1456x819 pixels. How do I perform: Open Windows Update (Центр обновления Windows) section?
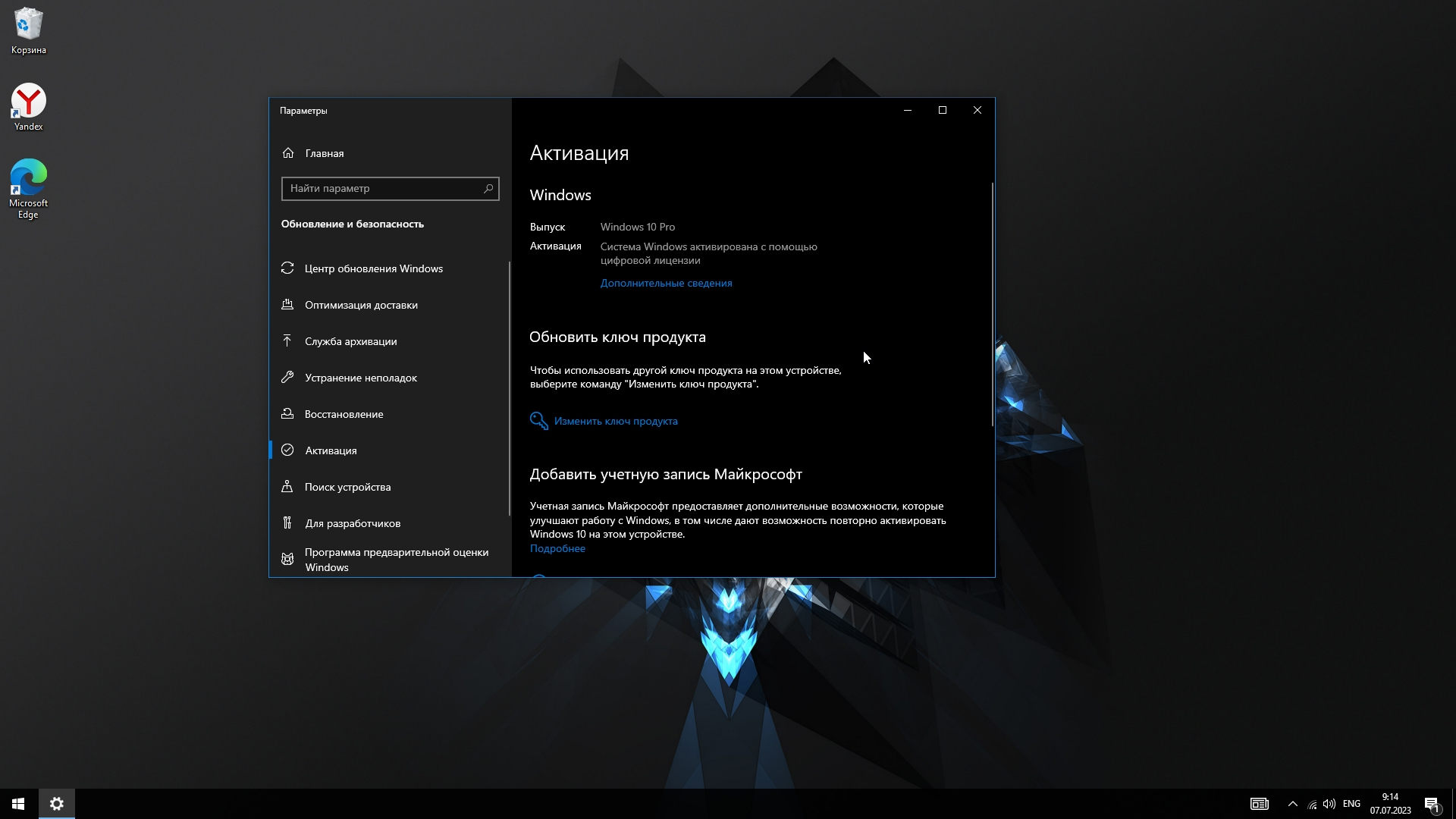tap(373, 268)
